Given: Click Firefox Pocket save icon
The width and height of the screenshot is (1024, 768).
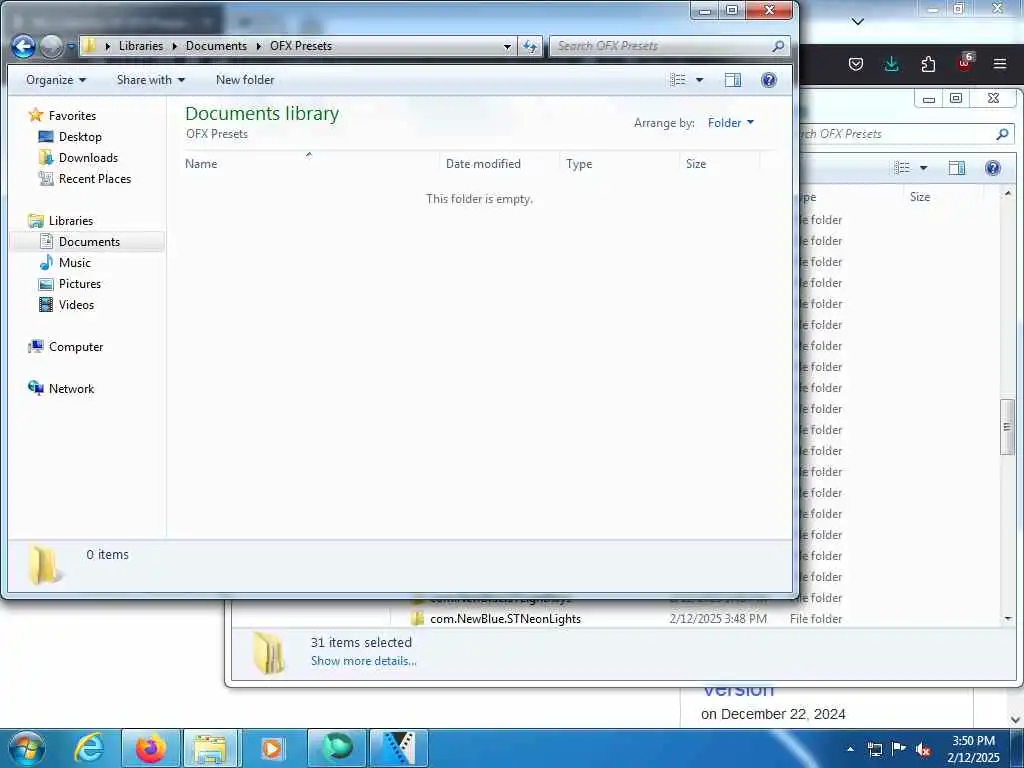Looking at the screenshot, I should click(856, 64).
